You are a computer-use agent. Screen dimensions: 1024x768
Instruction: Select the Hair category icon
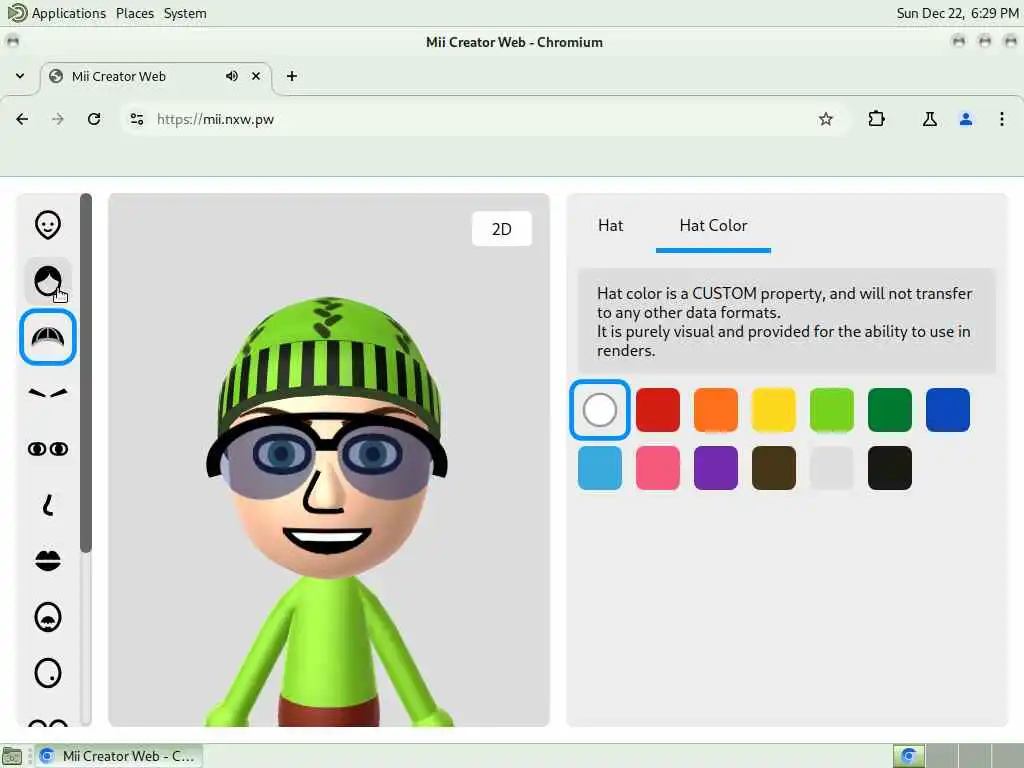48,281
